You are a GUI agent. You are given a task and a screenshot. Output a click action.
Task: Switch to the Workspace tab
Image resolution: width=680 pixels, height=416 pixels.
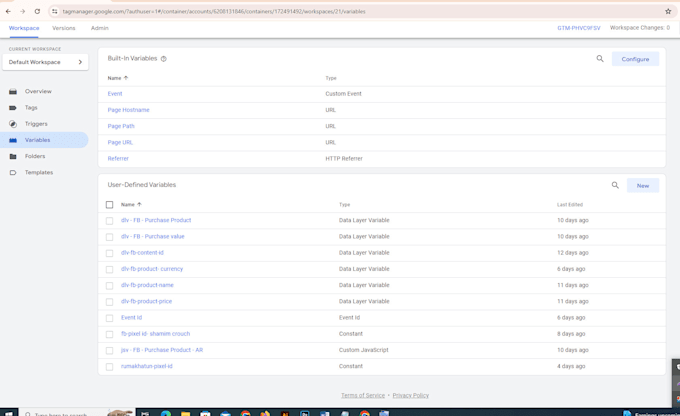[24, 28]
